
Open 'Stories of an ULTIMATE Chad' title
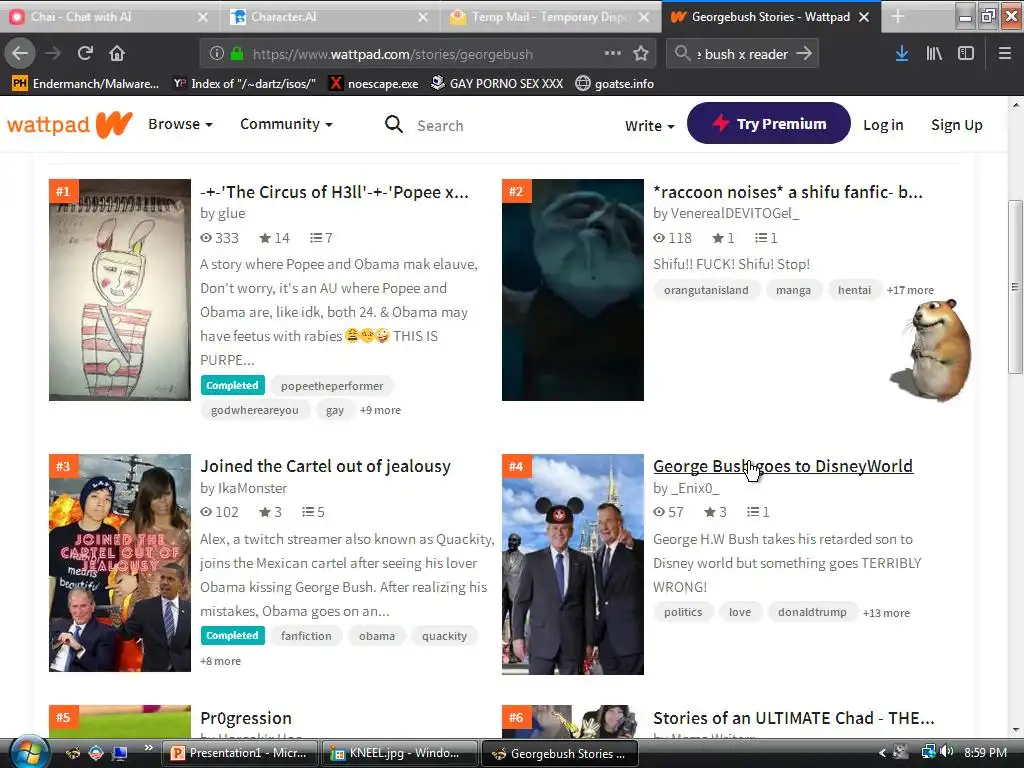[793, 718]
